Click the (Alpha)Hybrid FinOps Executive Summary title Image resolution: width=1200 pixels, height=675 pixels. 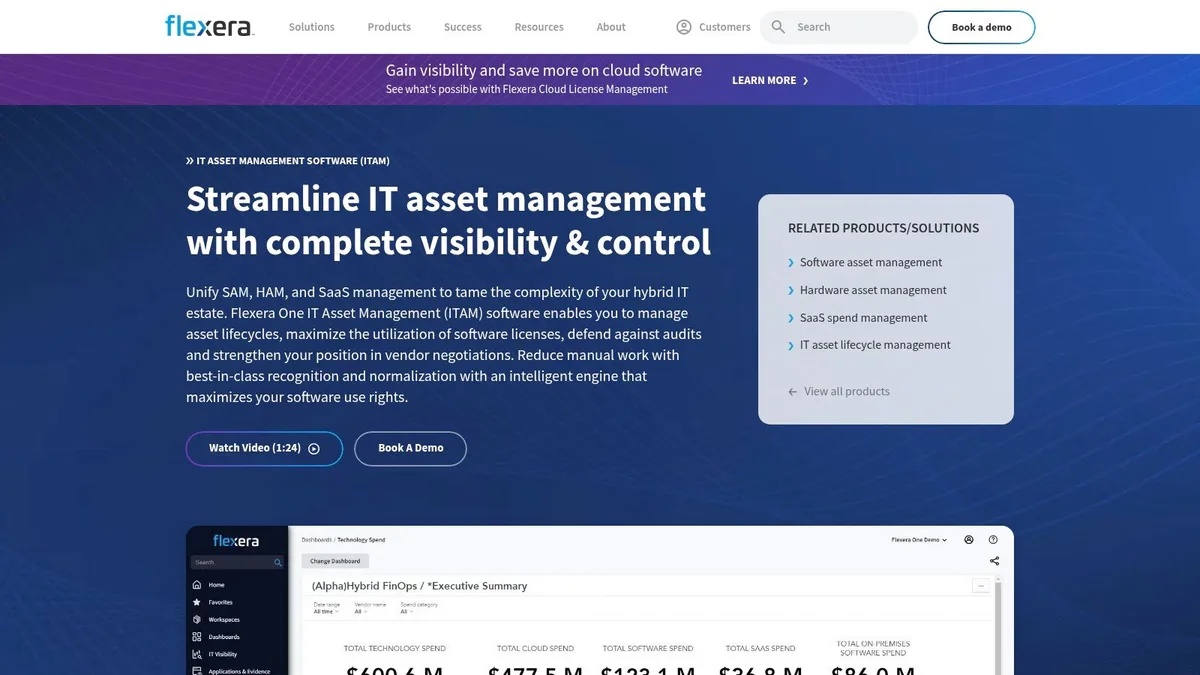pos(419,586)
